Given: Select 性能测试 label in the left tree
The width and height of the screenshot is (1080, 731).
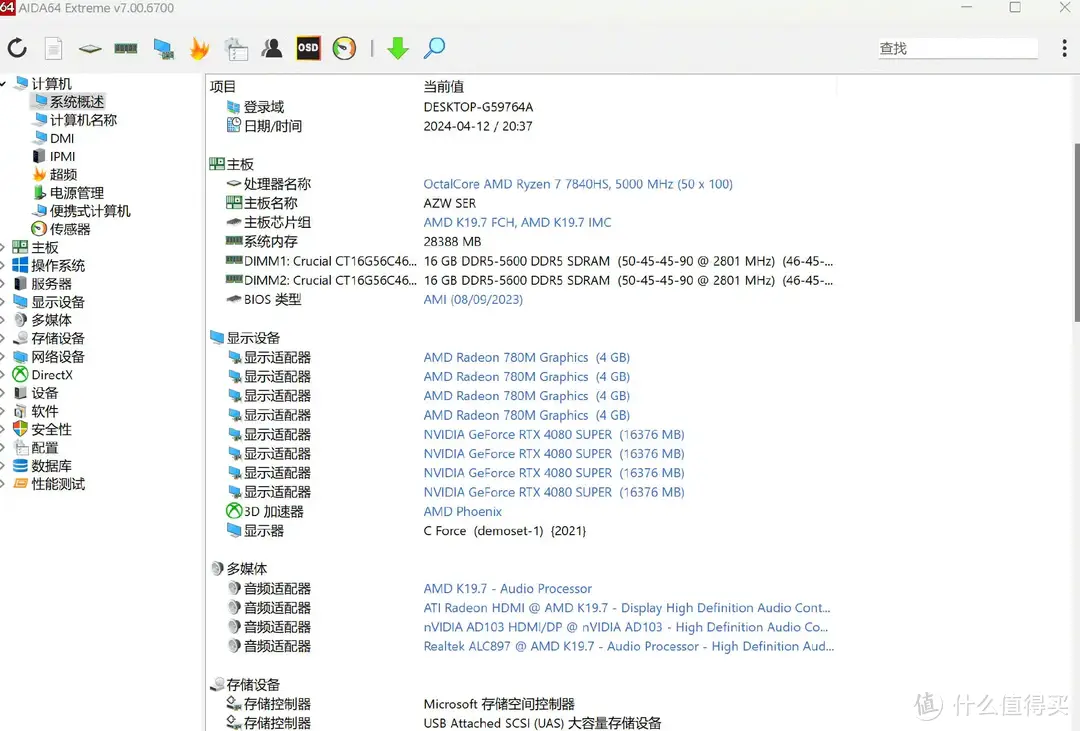Looking at the screenshot, I should [58, 484].
